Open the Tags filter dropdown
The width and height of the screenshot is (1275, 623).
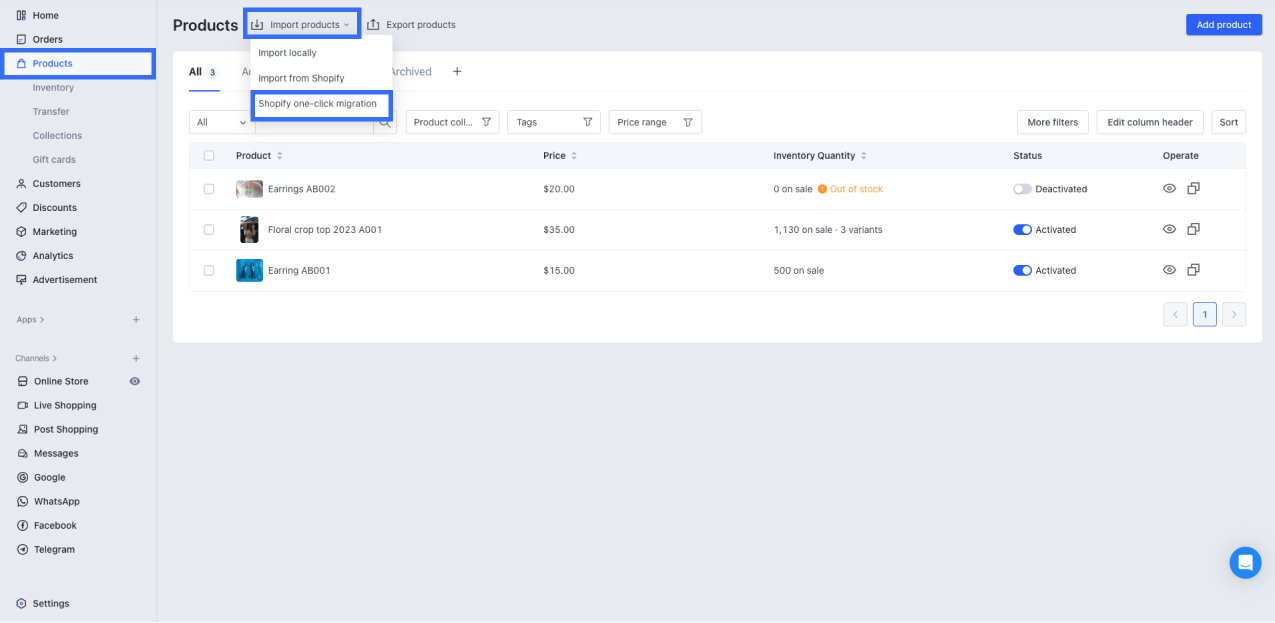[553, 122]
